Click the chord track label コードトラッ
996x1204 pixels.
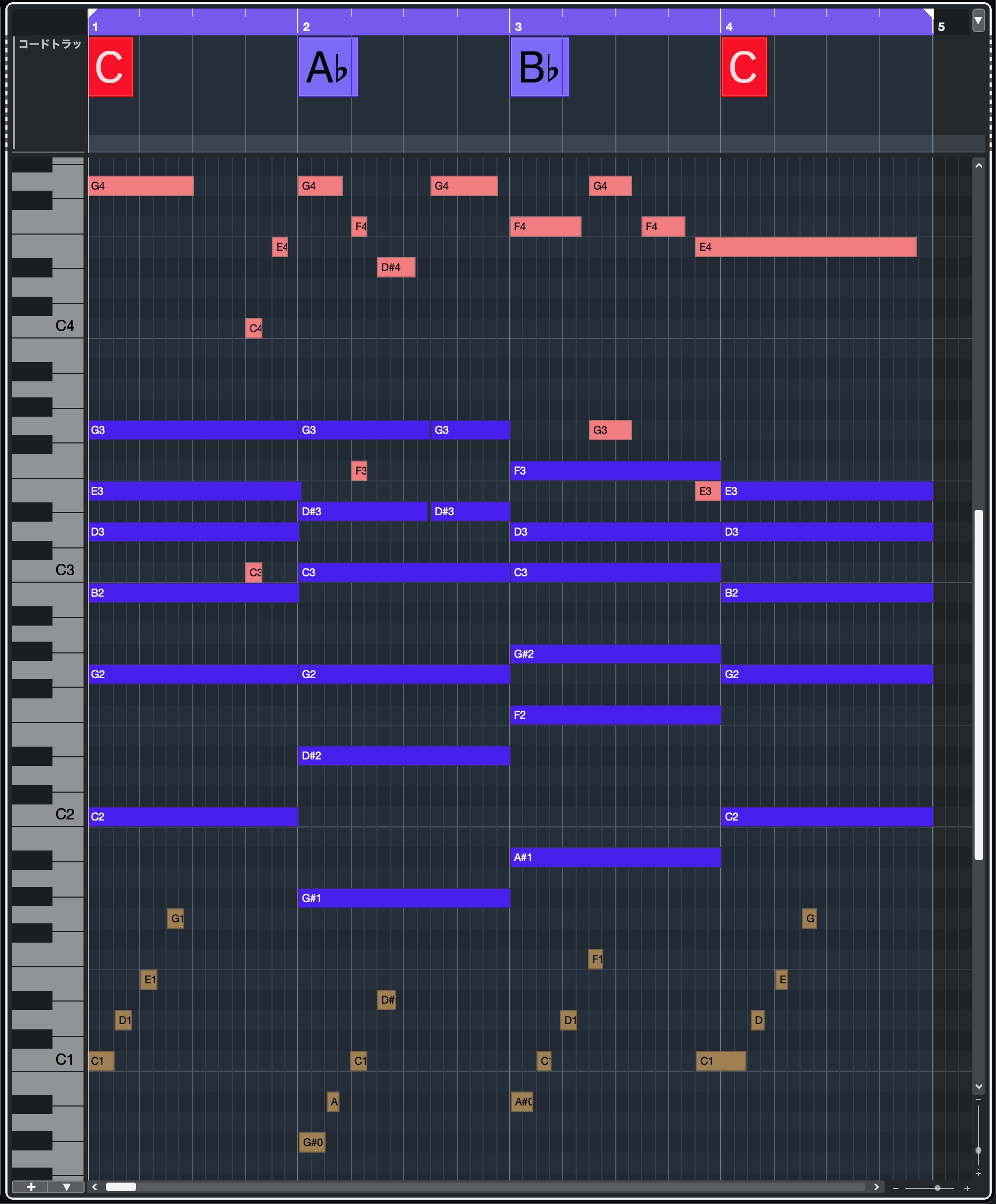coord(50,44)
